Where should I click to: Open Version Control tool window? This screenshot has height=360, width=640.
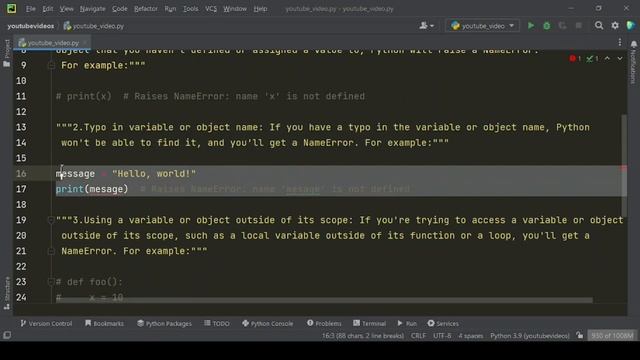[x=46, y=323]
